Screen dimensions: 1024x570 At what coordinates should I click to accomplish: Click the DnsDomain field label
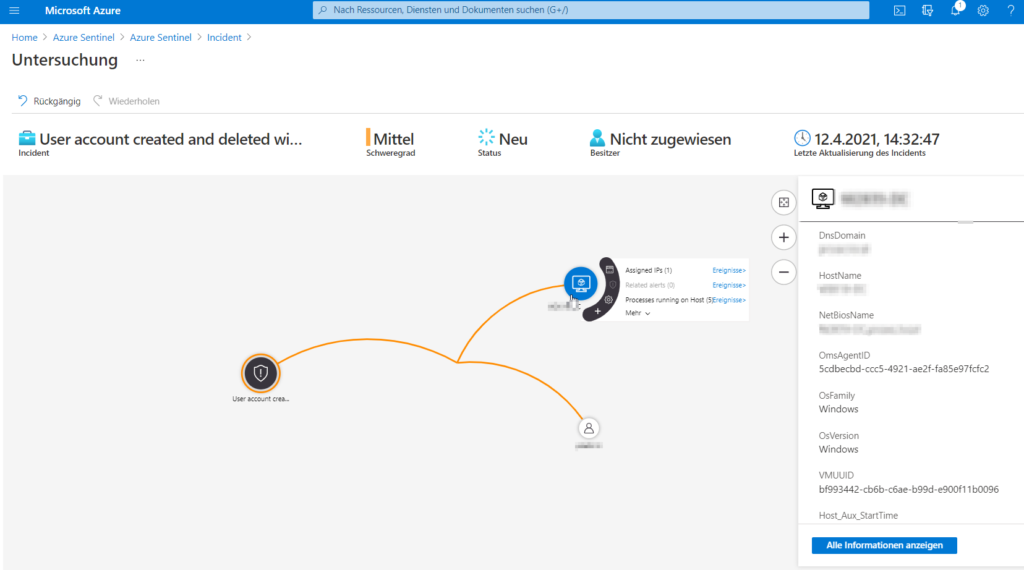(x=842, y=236)
